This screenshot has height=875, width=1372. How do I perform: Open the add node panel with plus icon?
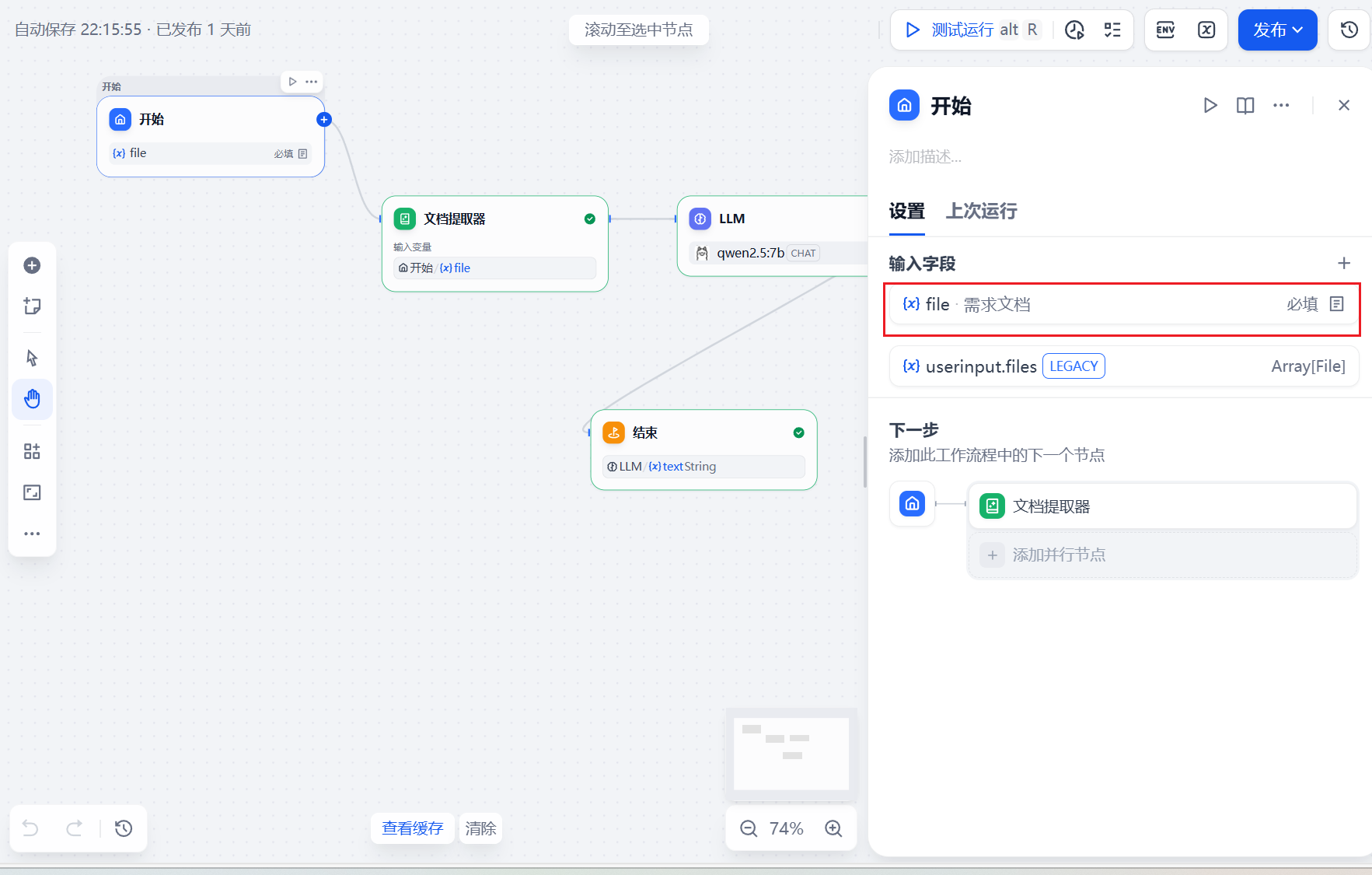pyautogui.click(x=32, y=264)
